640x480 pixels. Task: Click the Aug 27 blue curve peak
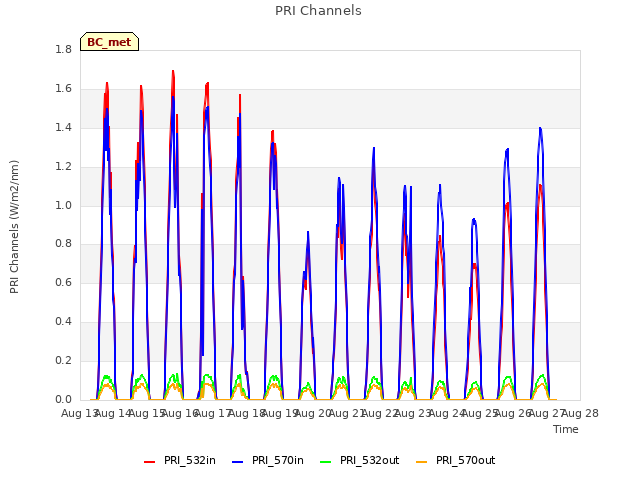click(540, 128)
